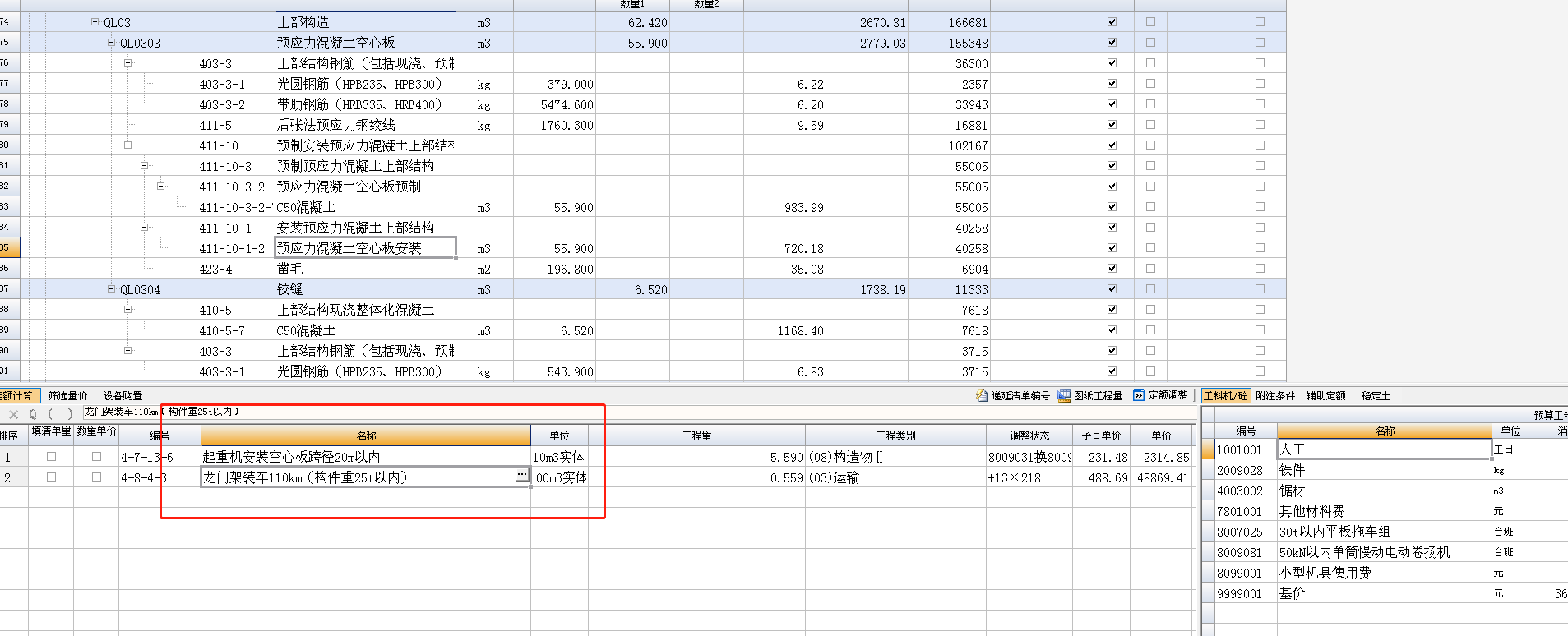Collapse the 410-5 tree node
The image size is (1568, 636).
pyautogui.click(x=127, y=310)
